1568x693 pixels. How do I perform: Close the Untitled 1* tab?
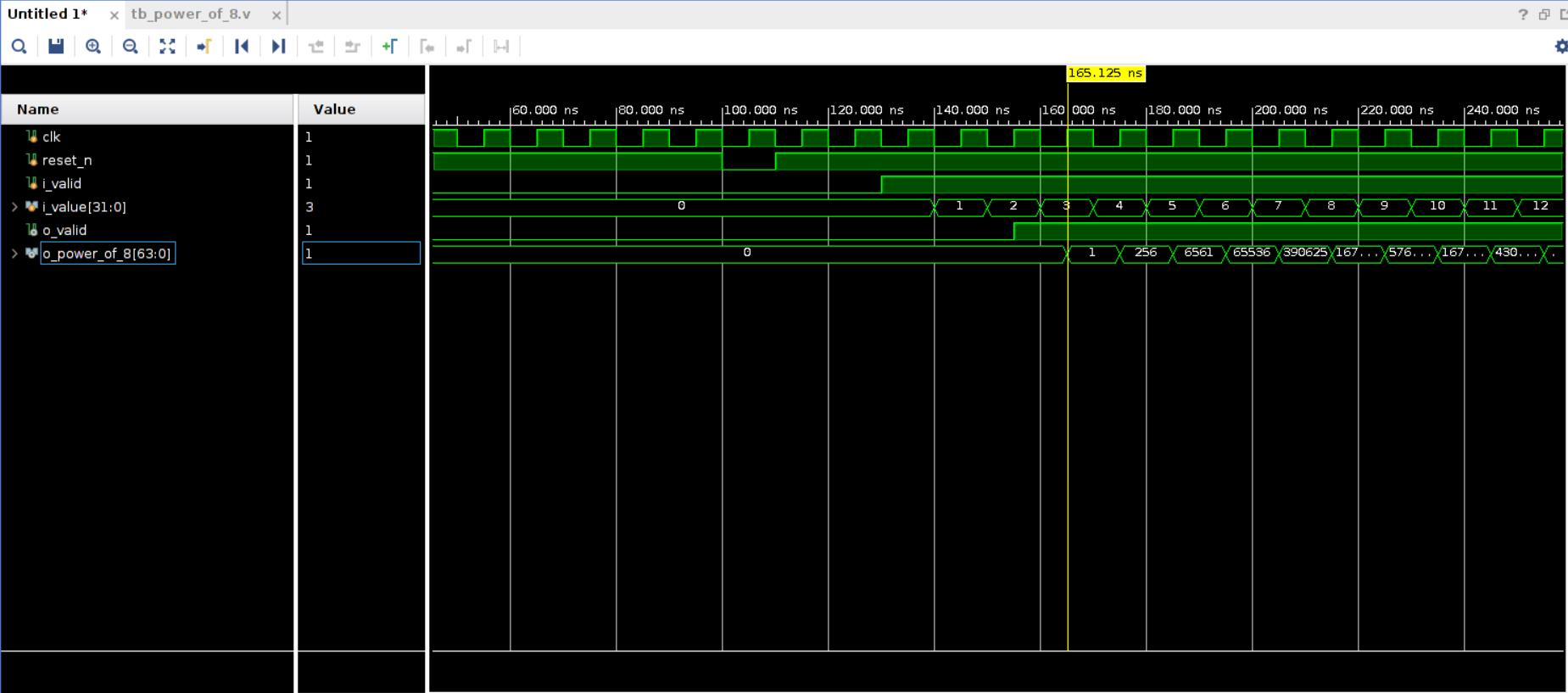coord(114,15)
